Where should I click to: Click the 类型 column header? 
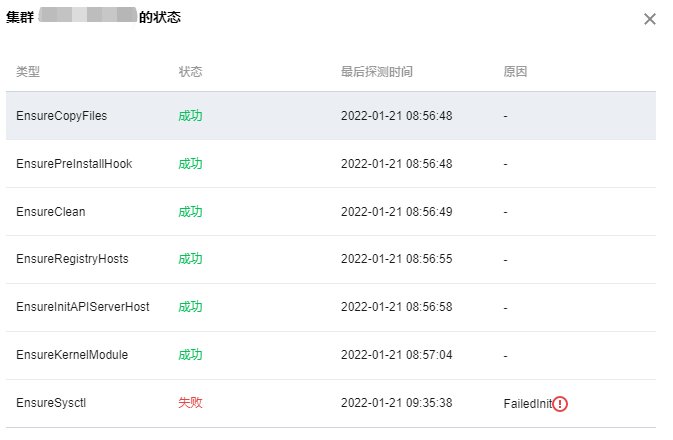click(28, 72)
